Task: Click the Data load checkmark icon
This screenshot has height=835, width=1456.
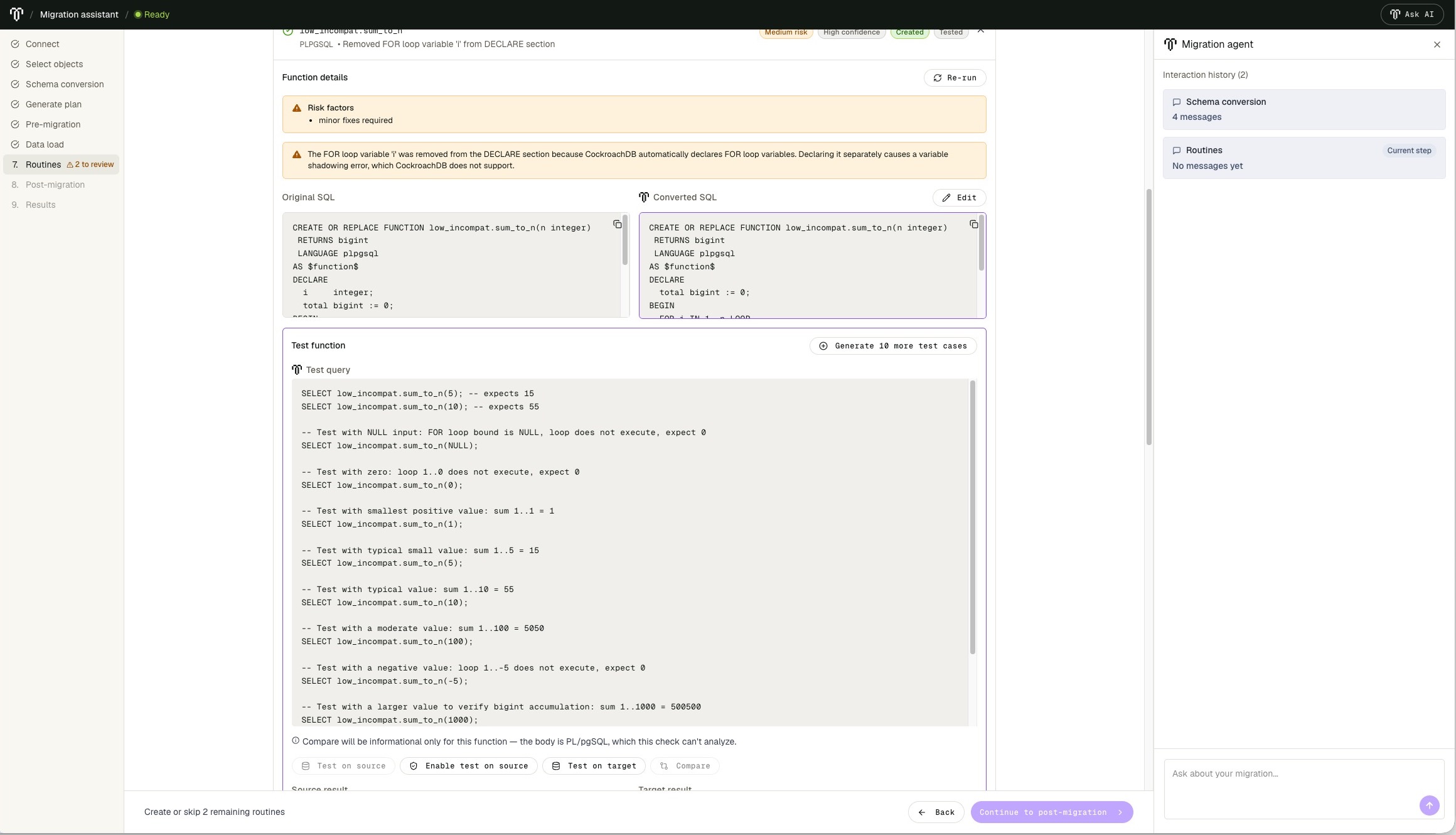Action: pos(15,144)
